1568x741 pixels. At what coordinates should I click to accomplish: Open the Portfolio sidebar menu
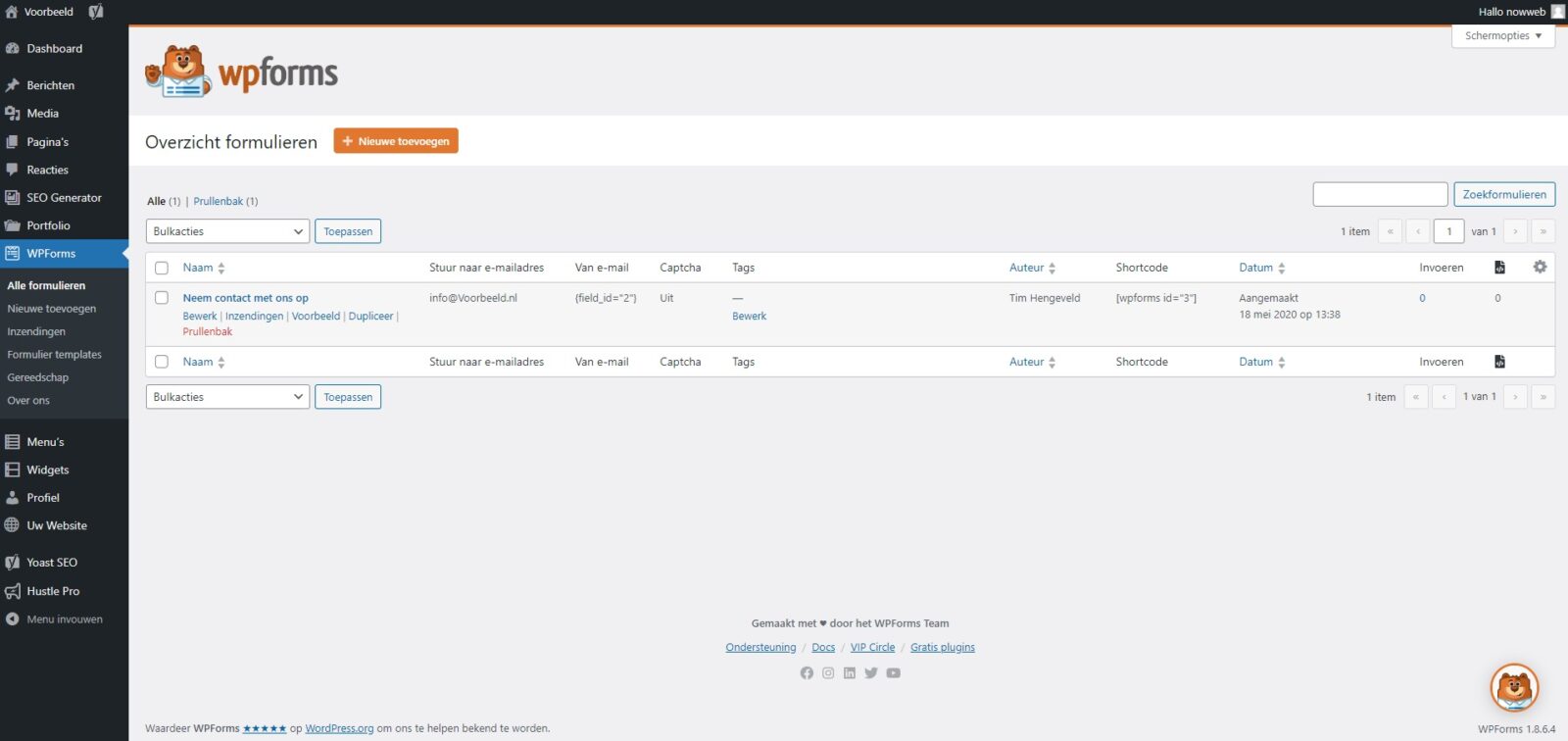[x=48, y=225]
